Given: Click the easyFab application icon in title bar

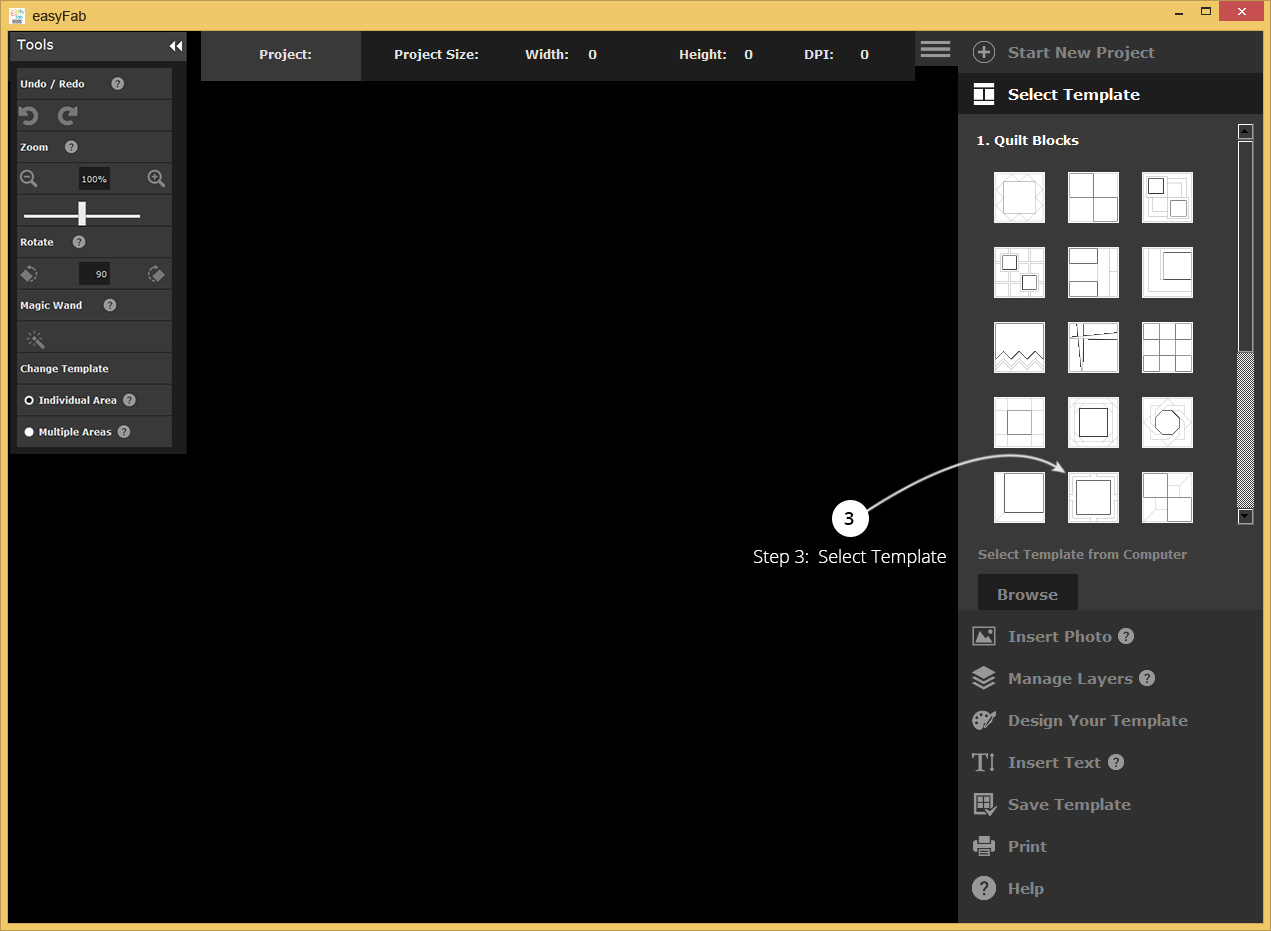Looking at the screenshot, I should [x=17, y=15].
